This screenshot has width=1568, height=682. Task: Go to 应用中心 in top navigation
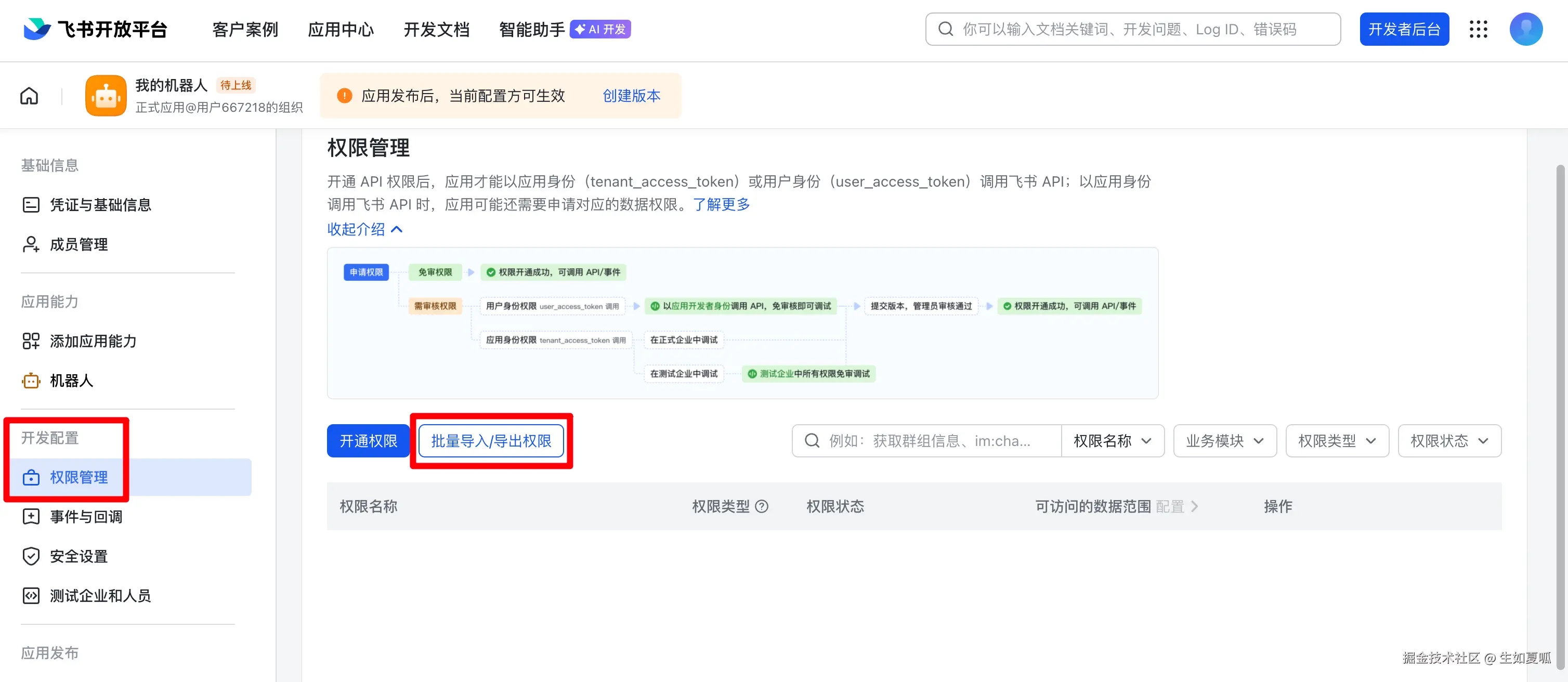tap(340, 29)
